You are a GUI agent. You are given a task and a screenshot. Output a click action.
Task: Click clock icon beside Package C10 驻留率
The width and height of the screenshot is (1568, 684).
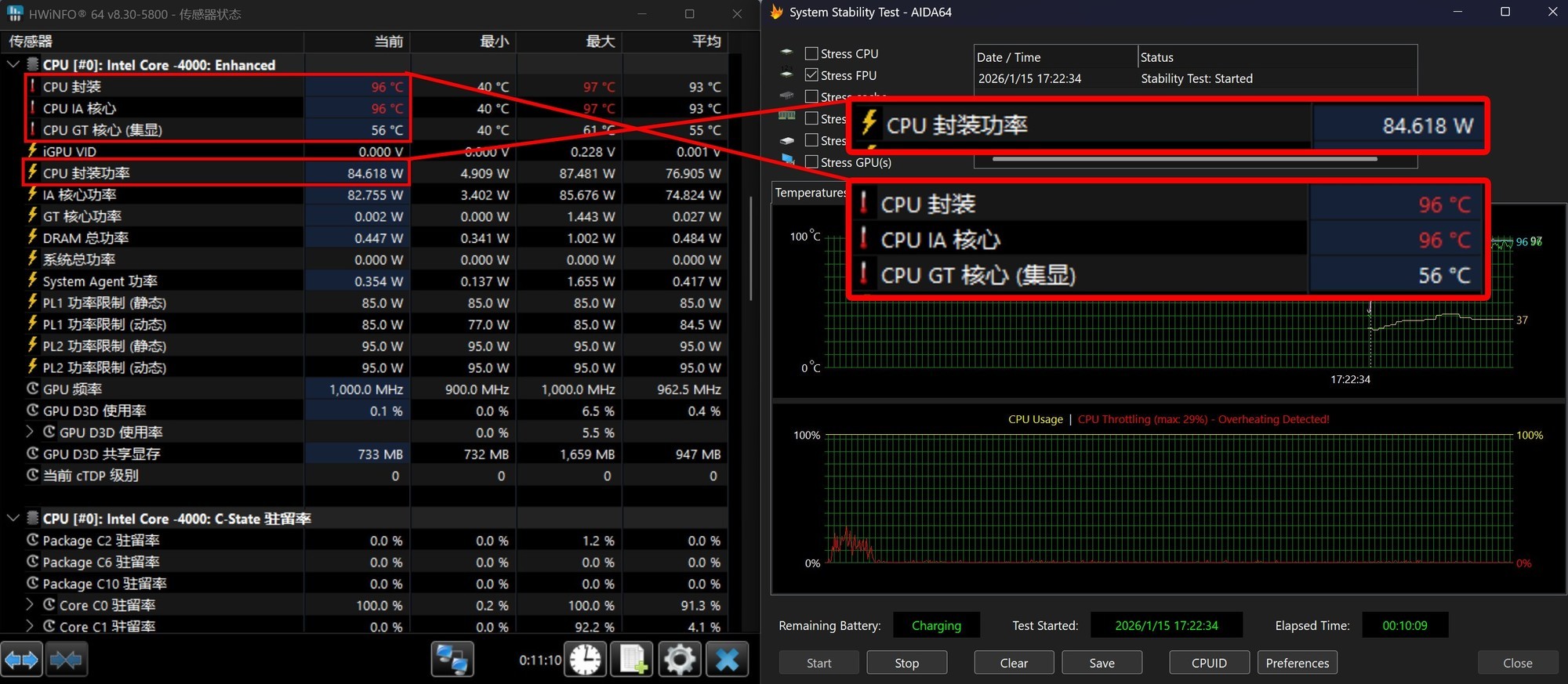tap(33, 583)
